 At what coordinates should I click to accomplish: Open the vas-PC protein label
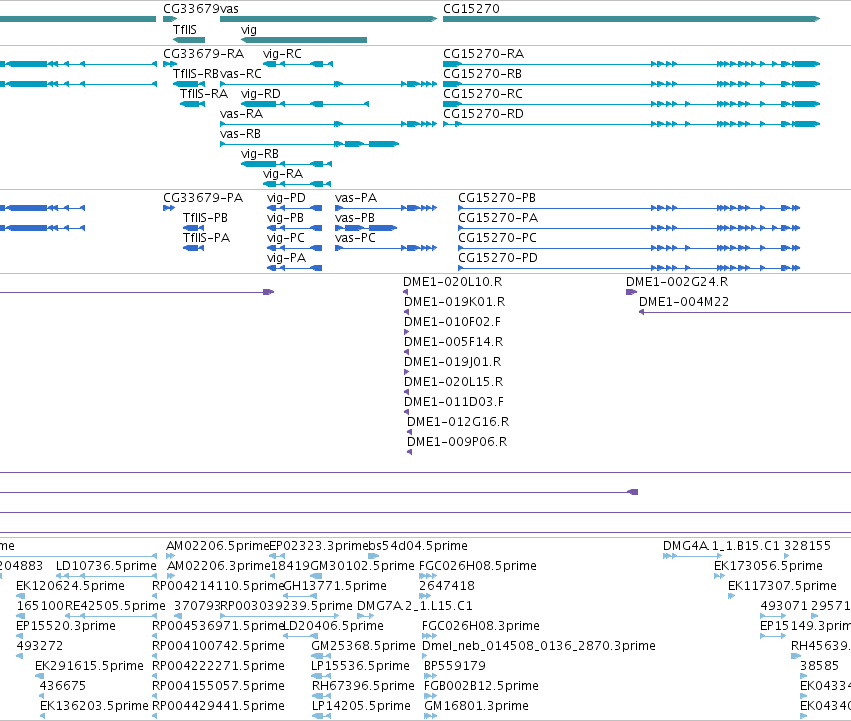click(x=355, y=238)
